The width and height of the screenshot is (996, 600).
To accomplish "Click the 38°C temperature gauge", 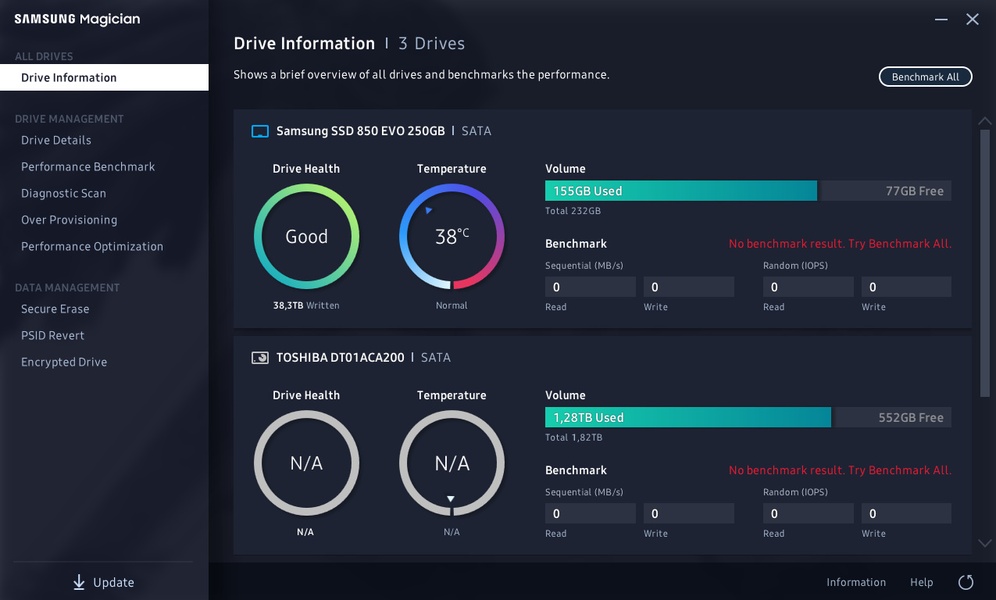I will coord(452,237).
